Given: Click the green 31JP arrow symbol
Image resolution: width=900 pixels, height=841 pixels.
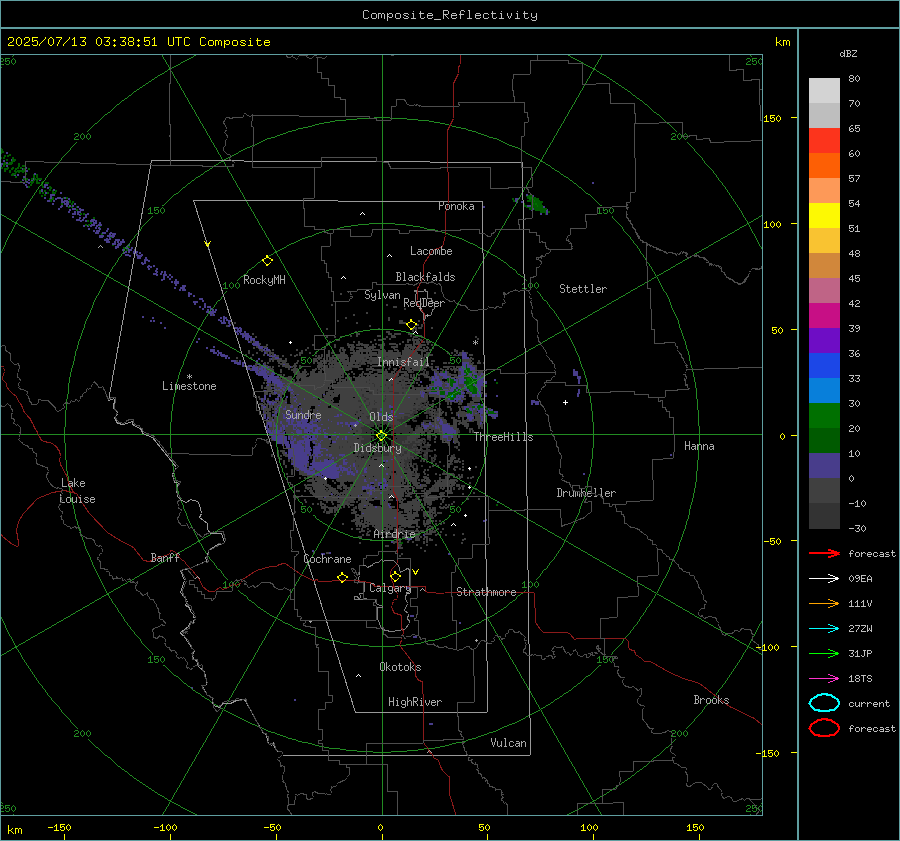Looking at the screenshot, I should [824, 653].
